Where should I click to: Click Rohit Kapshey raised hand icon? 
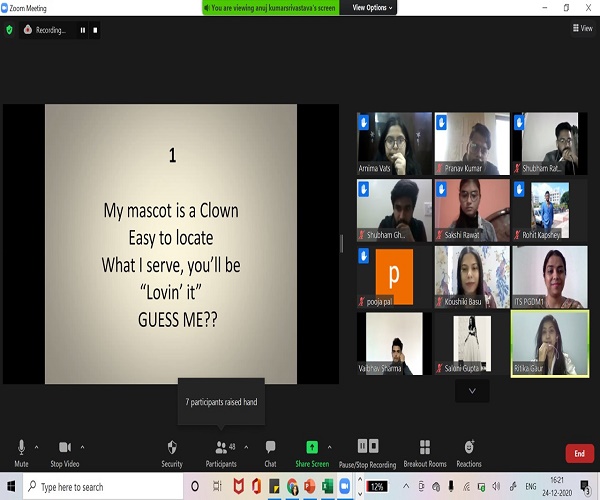click(x=519, y=189)
